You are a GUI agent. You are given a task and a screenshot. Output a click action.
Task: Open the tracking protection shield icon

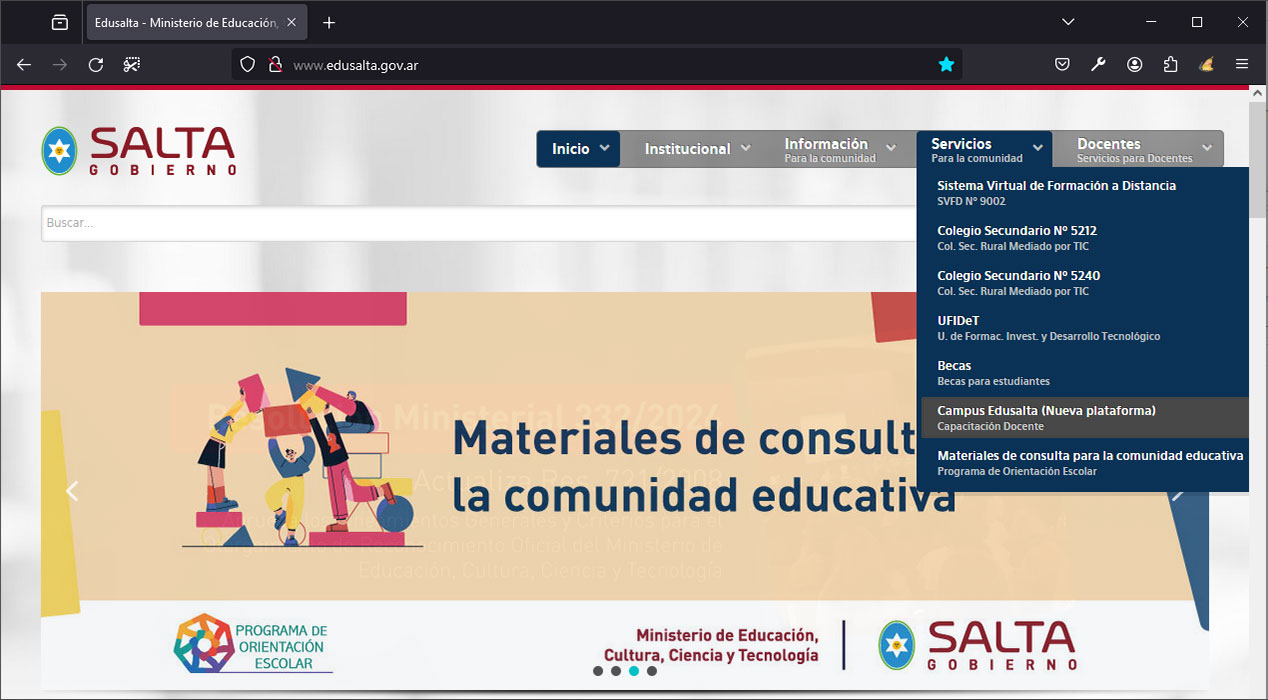pyautogui.click(x=248, y=64)
